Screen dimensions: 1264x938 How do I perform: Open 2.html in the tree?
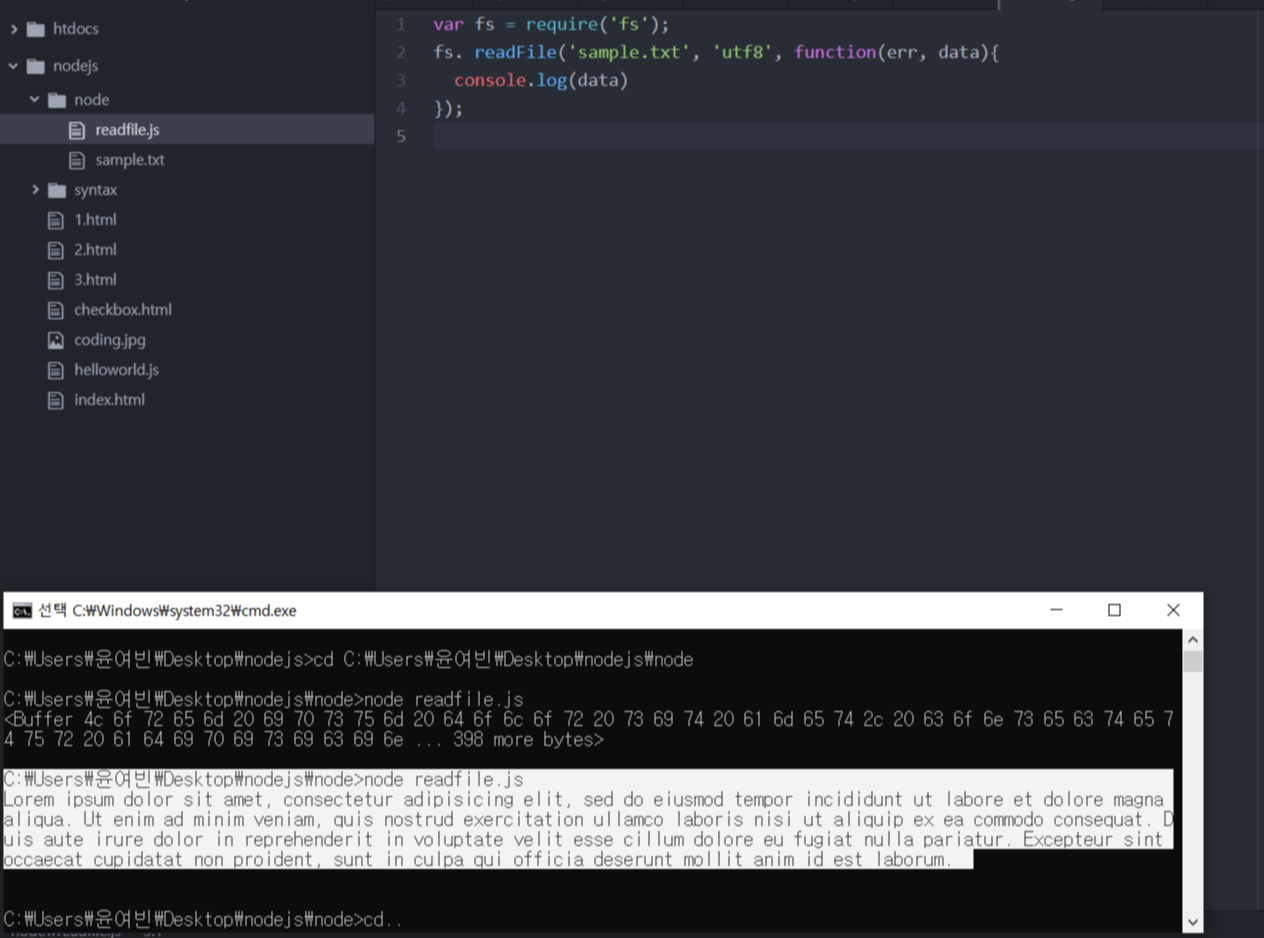coord(95,250)
